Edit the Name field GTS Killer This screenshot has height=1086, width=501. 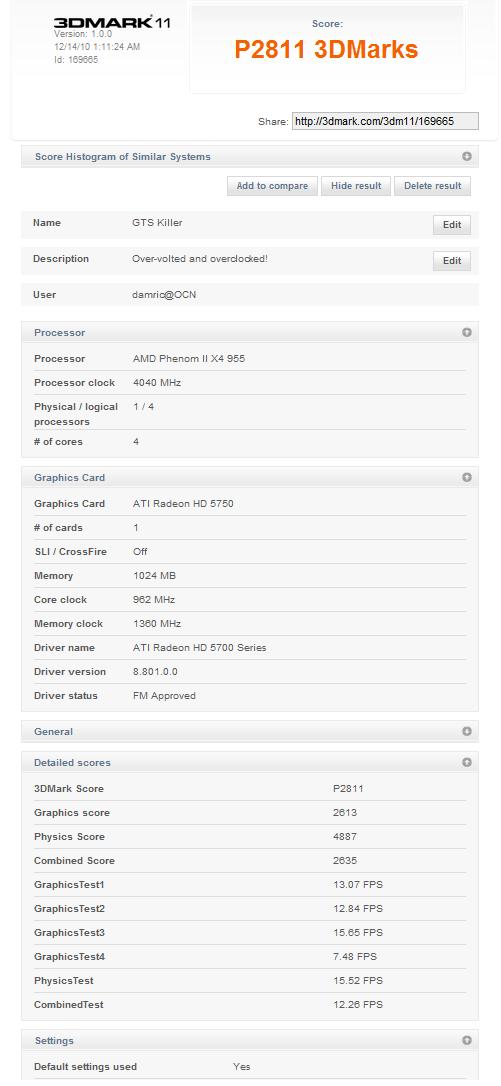tap(452, 225)
